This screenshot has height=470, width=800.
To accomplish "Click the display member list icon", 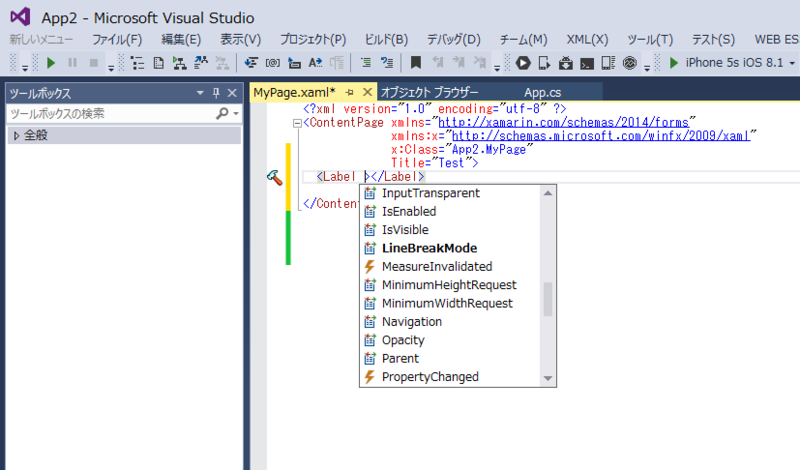I will (x=251, y=63).
